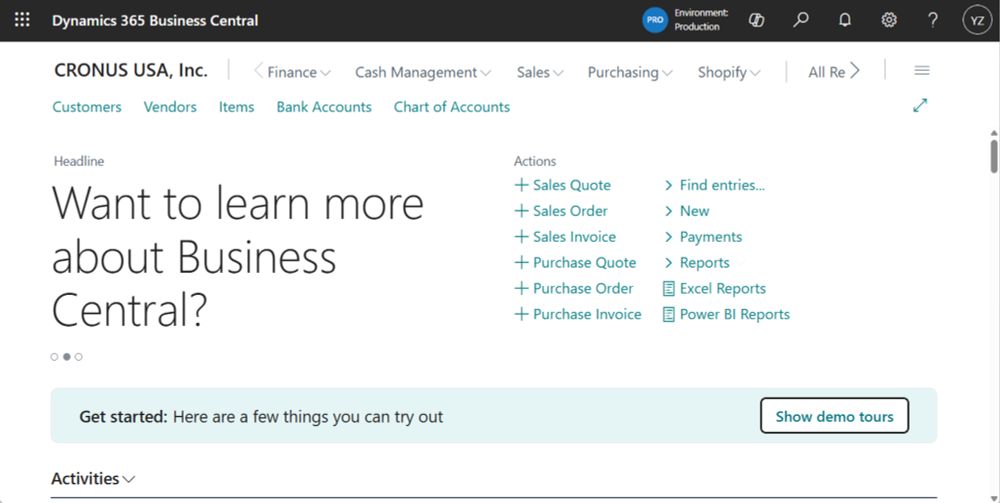Click the scrollbar down arrow
The width and height of the screenshot is (1000, 503).
tap(994, 499)
